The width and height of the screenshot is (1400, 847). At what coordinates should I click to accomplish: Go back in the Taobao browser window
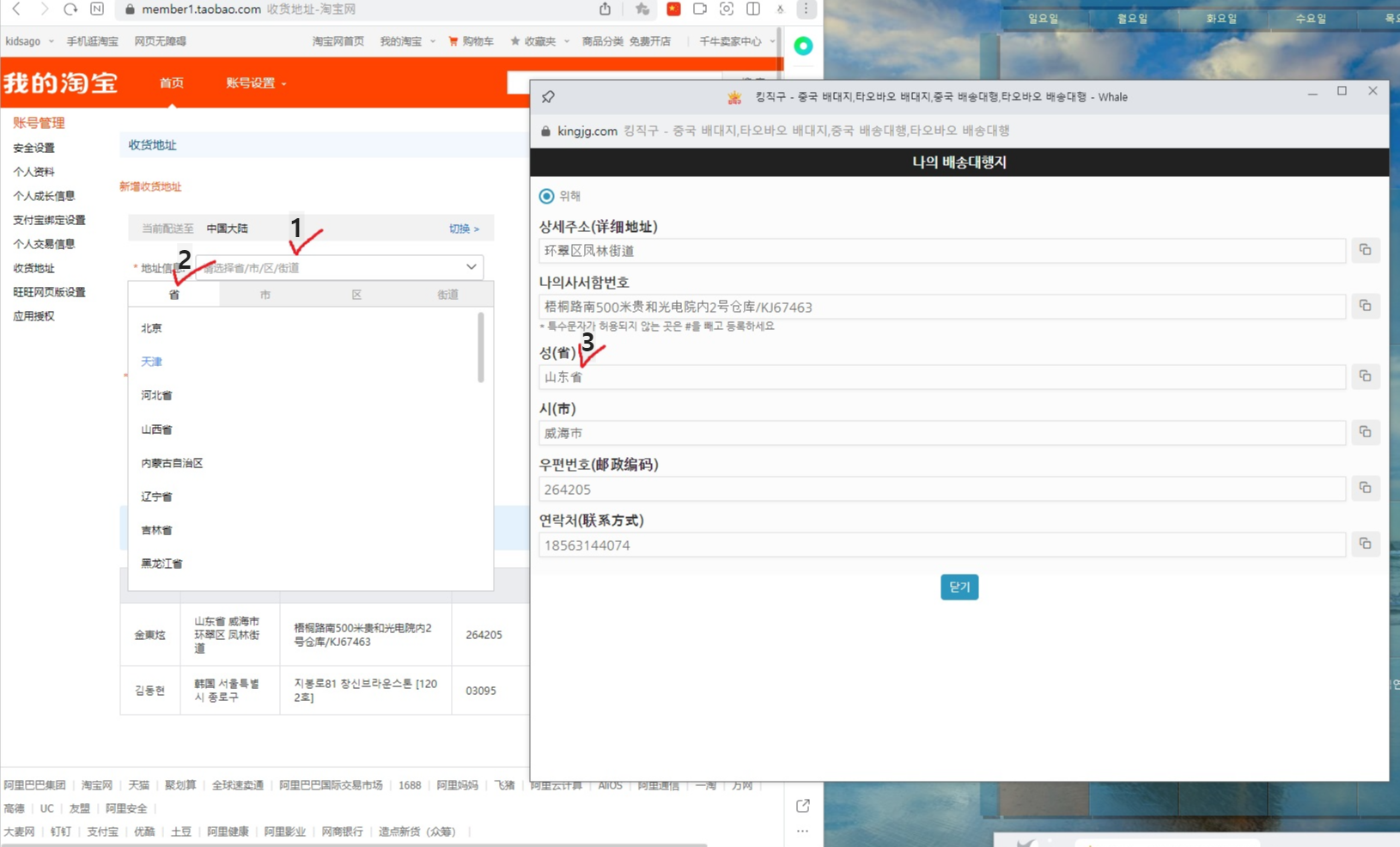coord(16,9)
